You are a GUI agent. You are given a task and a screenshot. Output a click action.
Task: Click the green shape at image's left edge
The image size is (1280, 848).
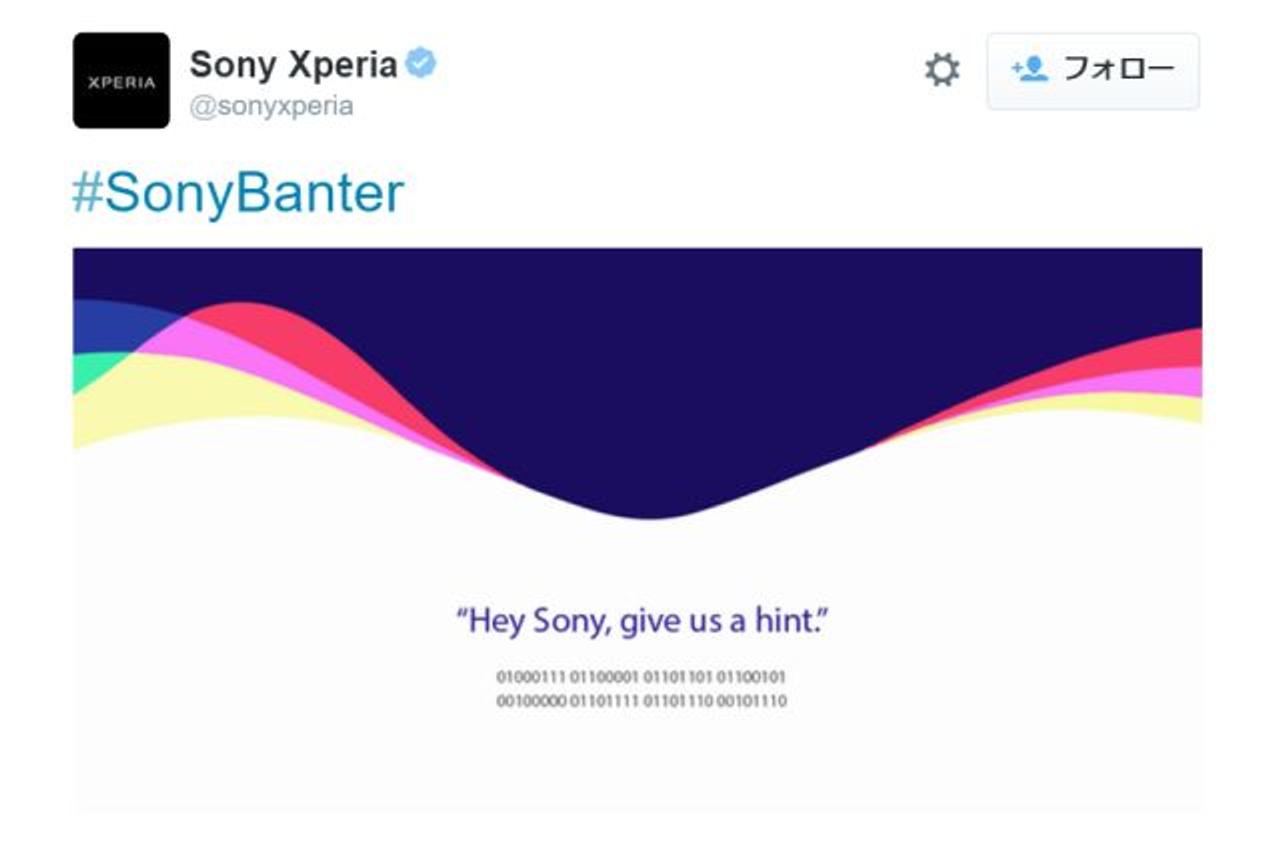click(x=90, y=370)
